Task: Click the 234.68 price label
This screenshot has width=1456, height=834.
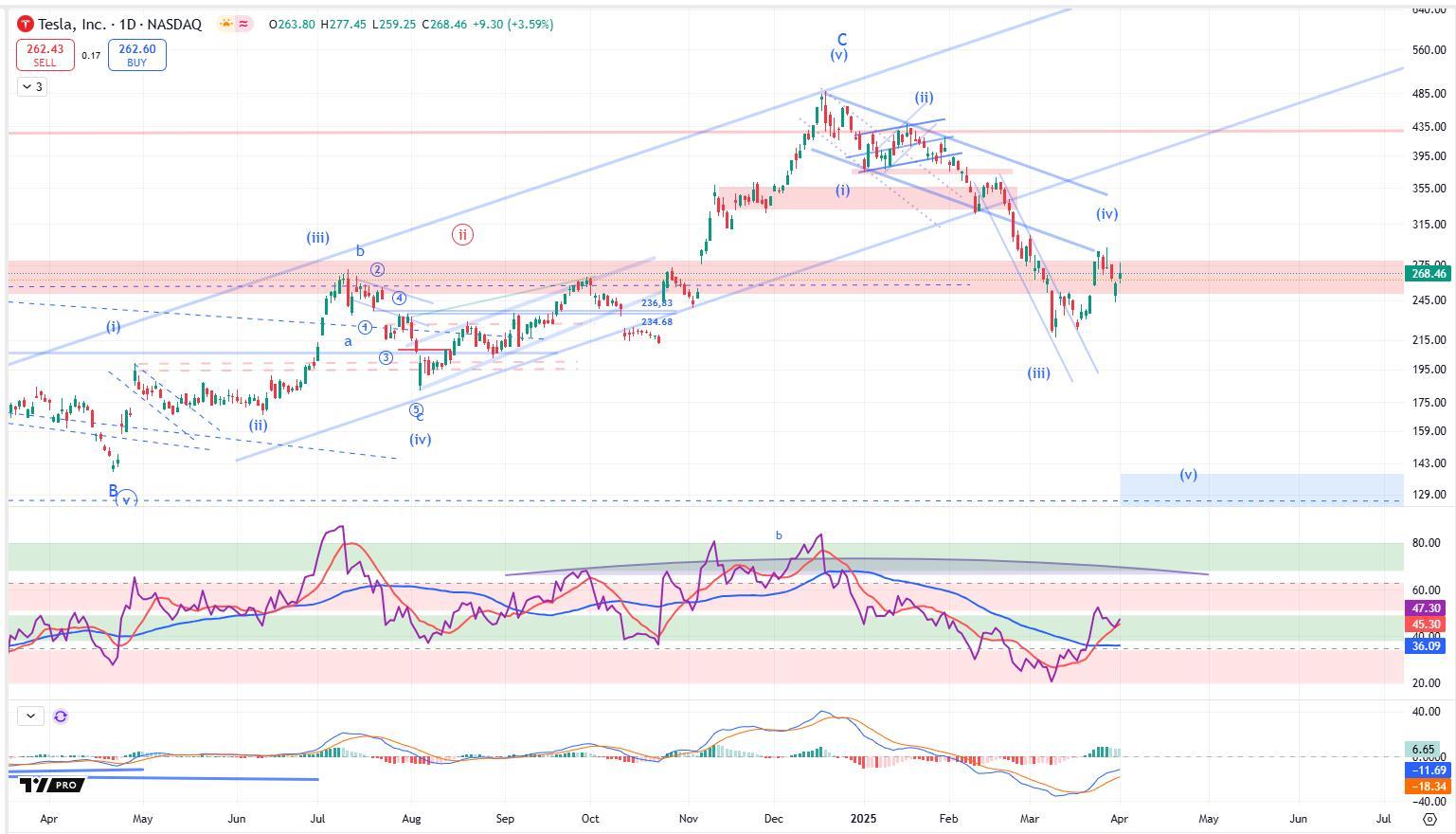Action: pos(656,322)
